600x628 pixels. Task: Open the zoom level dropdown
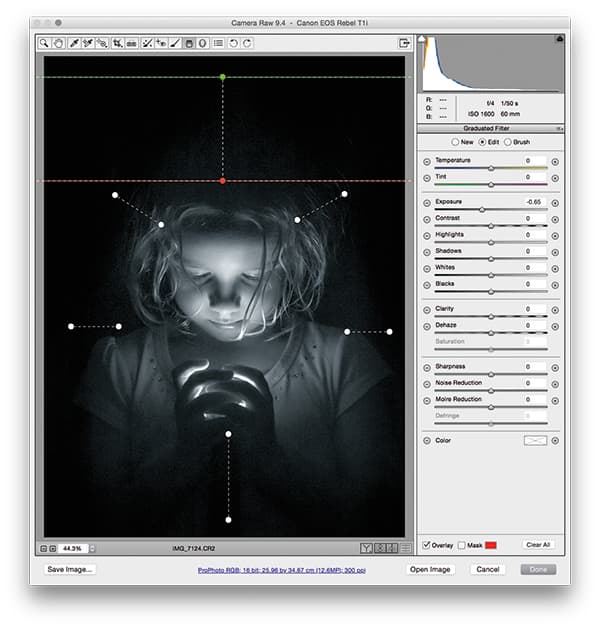click(x=93, y=549)
